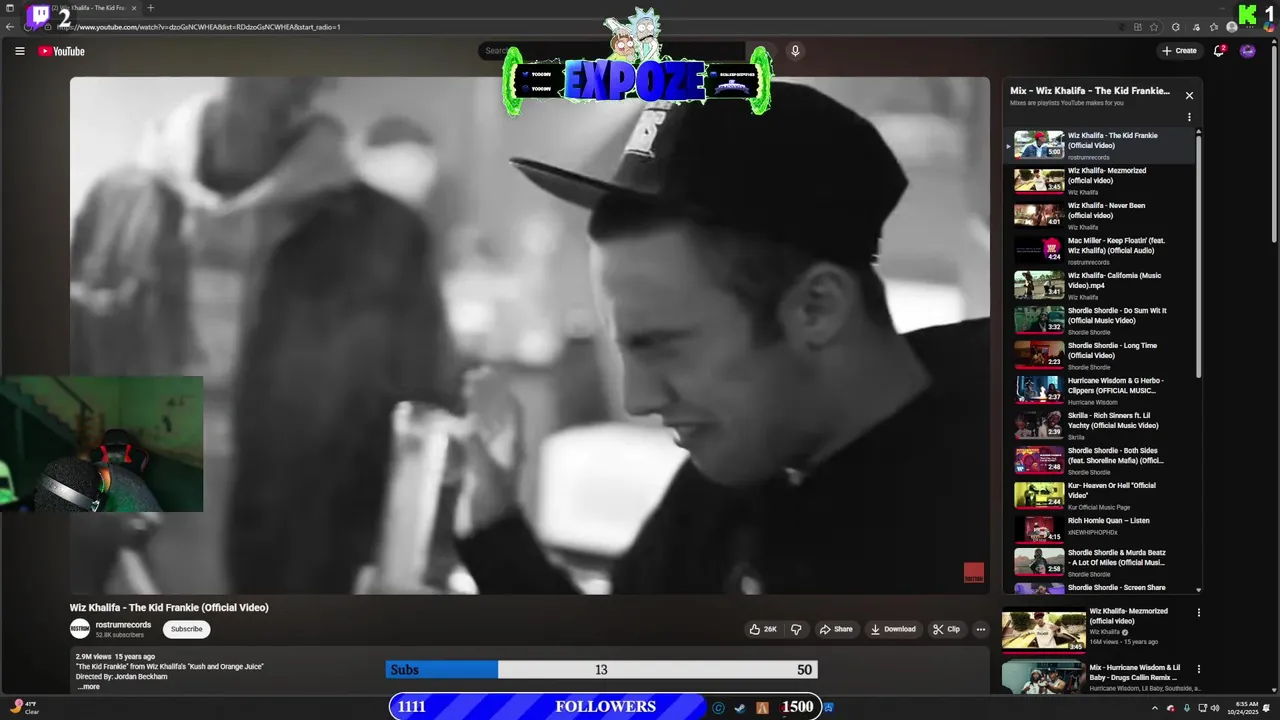Open options for the Mix - Hurricane Wisdom recommendation
The width and height of the screenshot is (1280, 720).
1198,669
